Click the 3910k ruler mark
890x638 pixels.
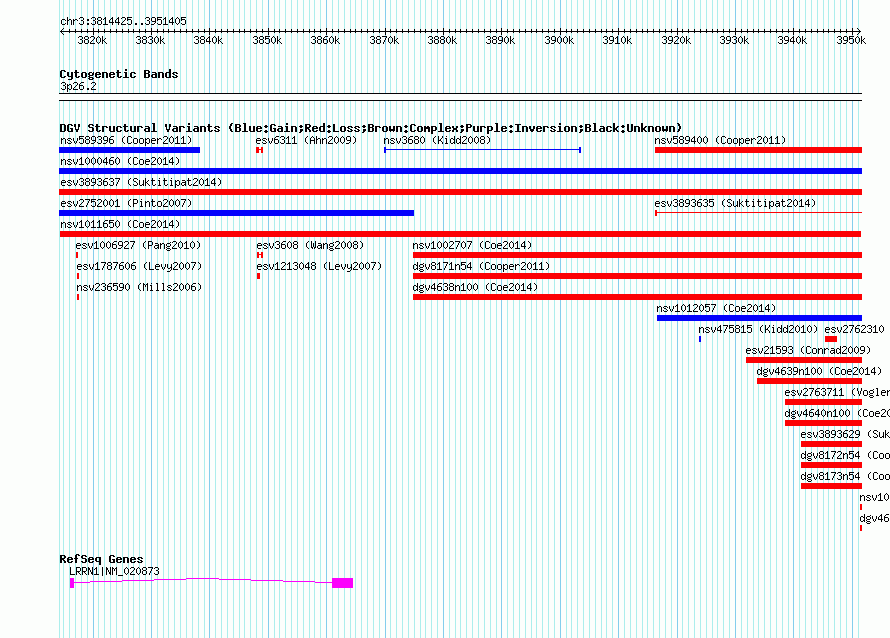[618, 40]
